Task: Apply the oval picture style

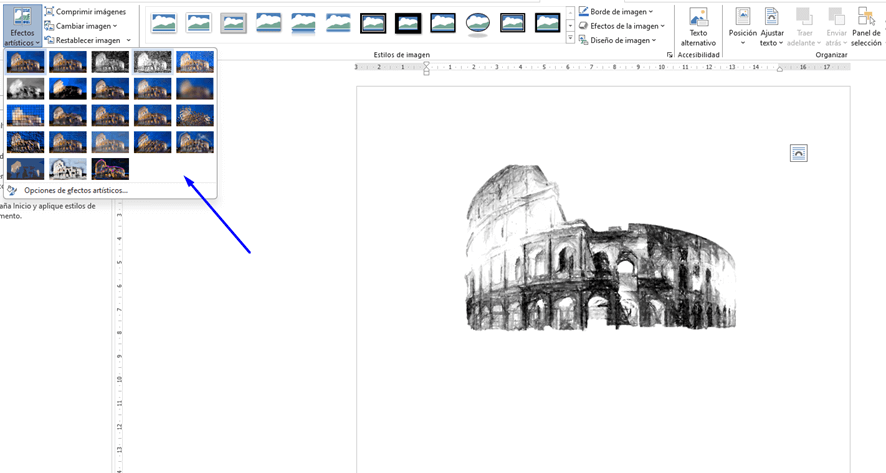Action: pos(478,22)
